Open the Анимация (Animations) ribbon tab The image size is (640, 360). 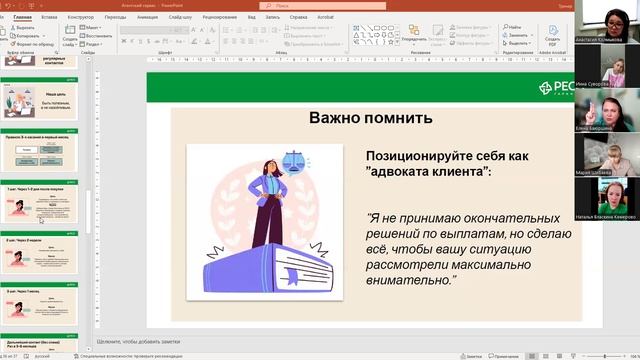click(147, 17)
